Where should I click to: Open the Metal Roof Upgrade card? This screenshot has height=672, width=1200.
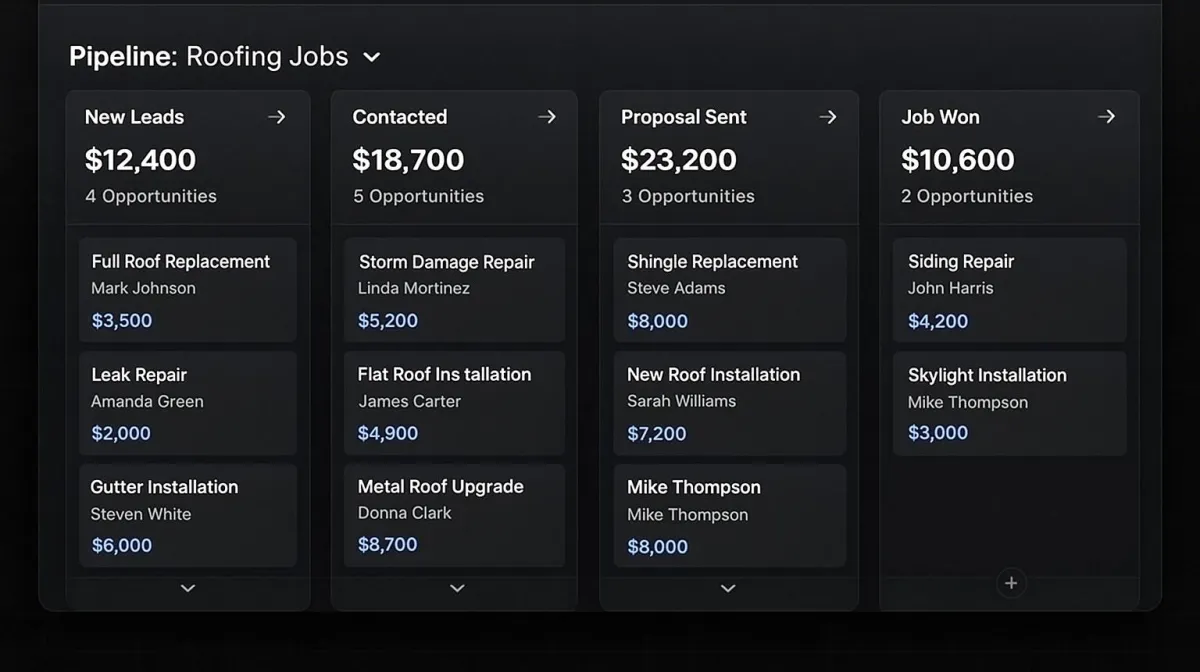coord(454,515)
